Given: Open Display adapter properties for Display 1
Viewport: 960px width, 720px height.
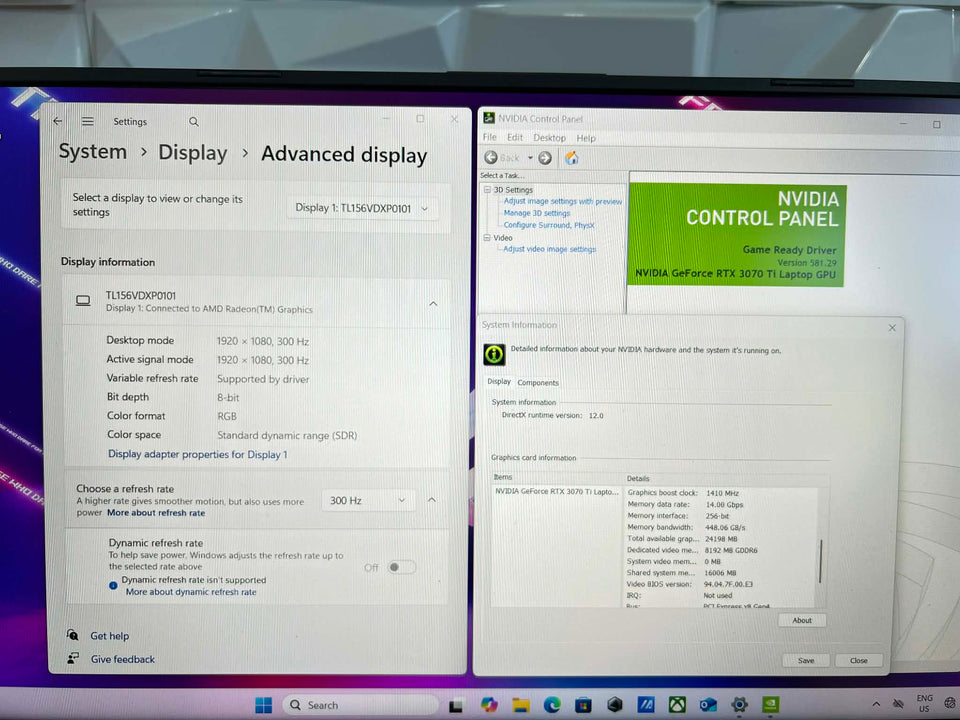Looking at the screenshot, I should click(x=197, y=454).
